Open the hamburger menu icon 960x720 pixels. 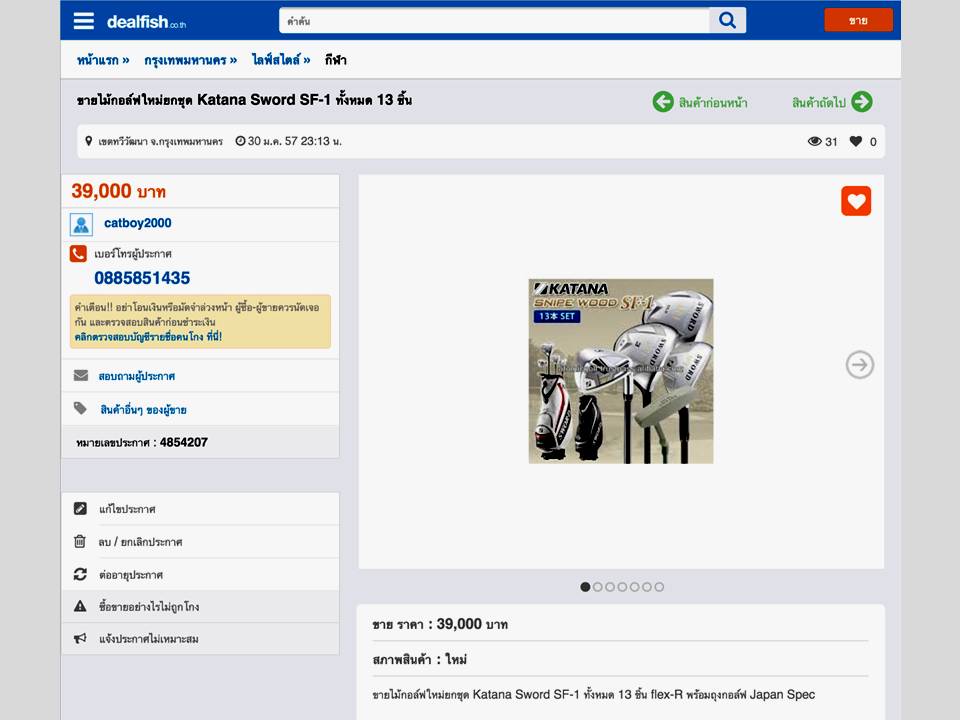[84, 21]
